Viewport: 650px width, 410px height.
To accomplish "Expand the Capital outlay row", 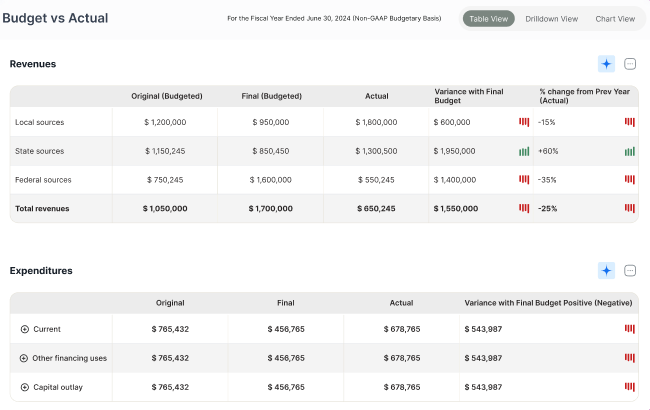I will tap(24, 387).
